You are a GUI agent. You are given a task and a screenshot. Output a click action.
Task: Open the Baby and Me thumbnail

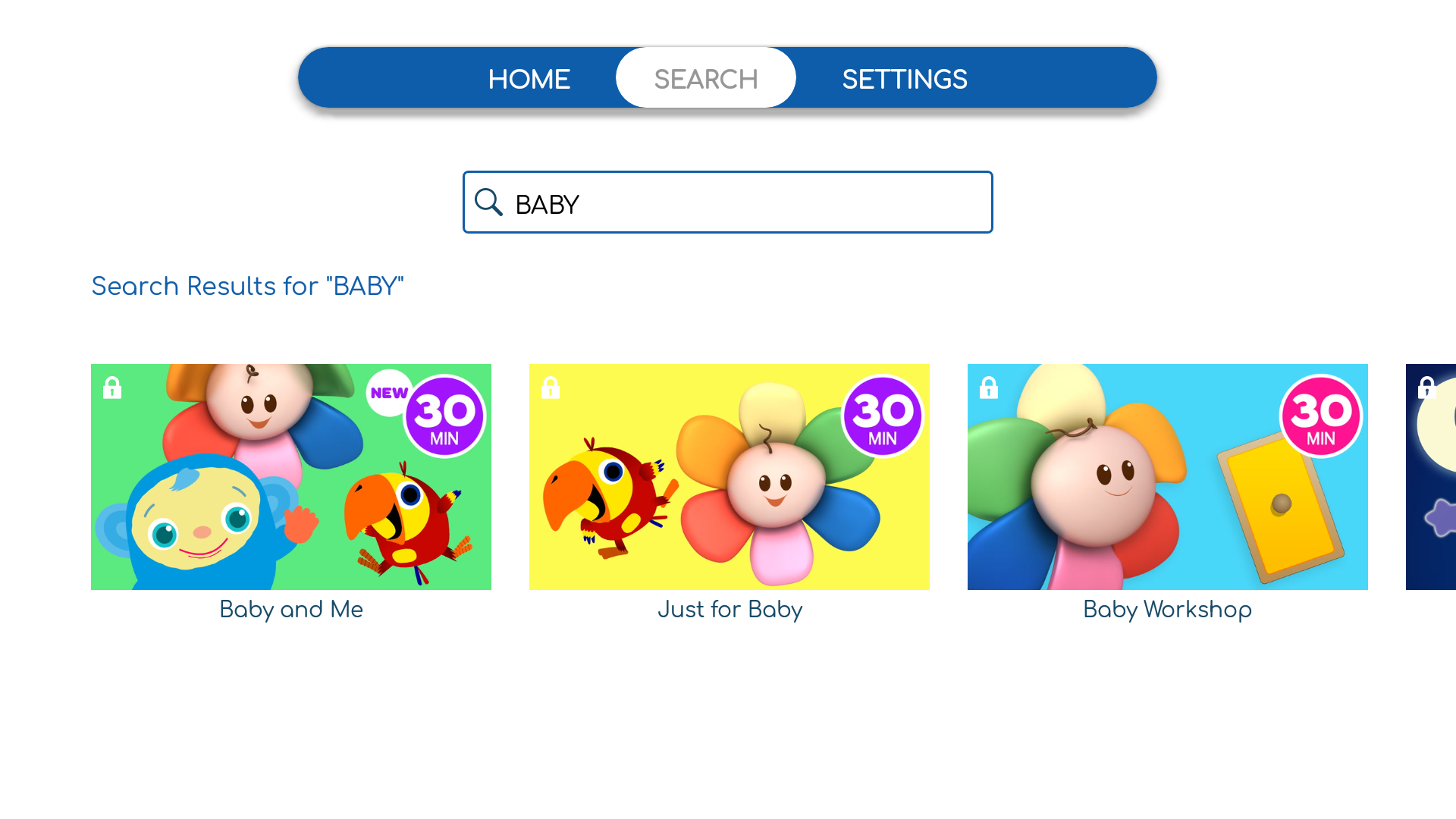tap(290, 476)
